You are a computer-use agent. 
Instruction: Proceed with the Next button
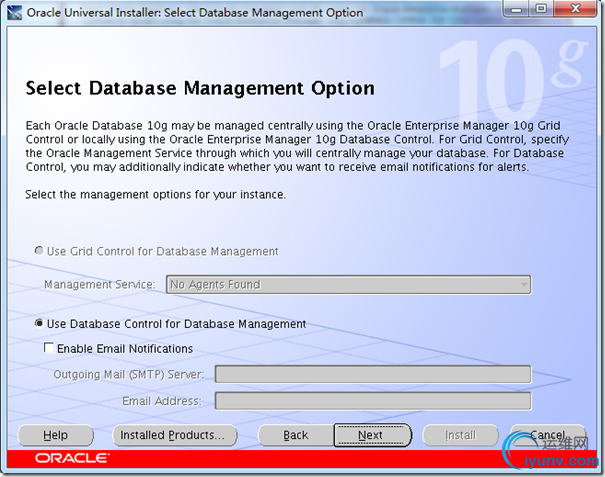(372, 435)
